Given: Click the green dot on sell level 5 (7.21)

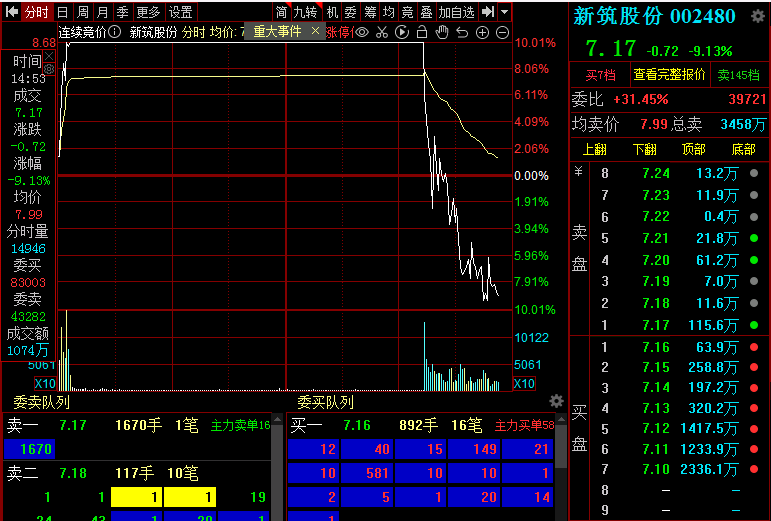Looking at the screenshot, I should click(x=754, y=238).
